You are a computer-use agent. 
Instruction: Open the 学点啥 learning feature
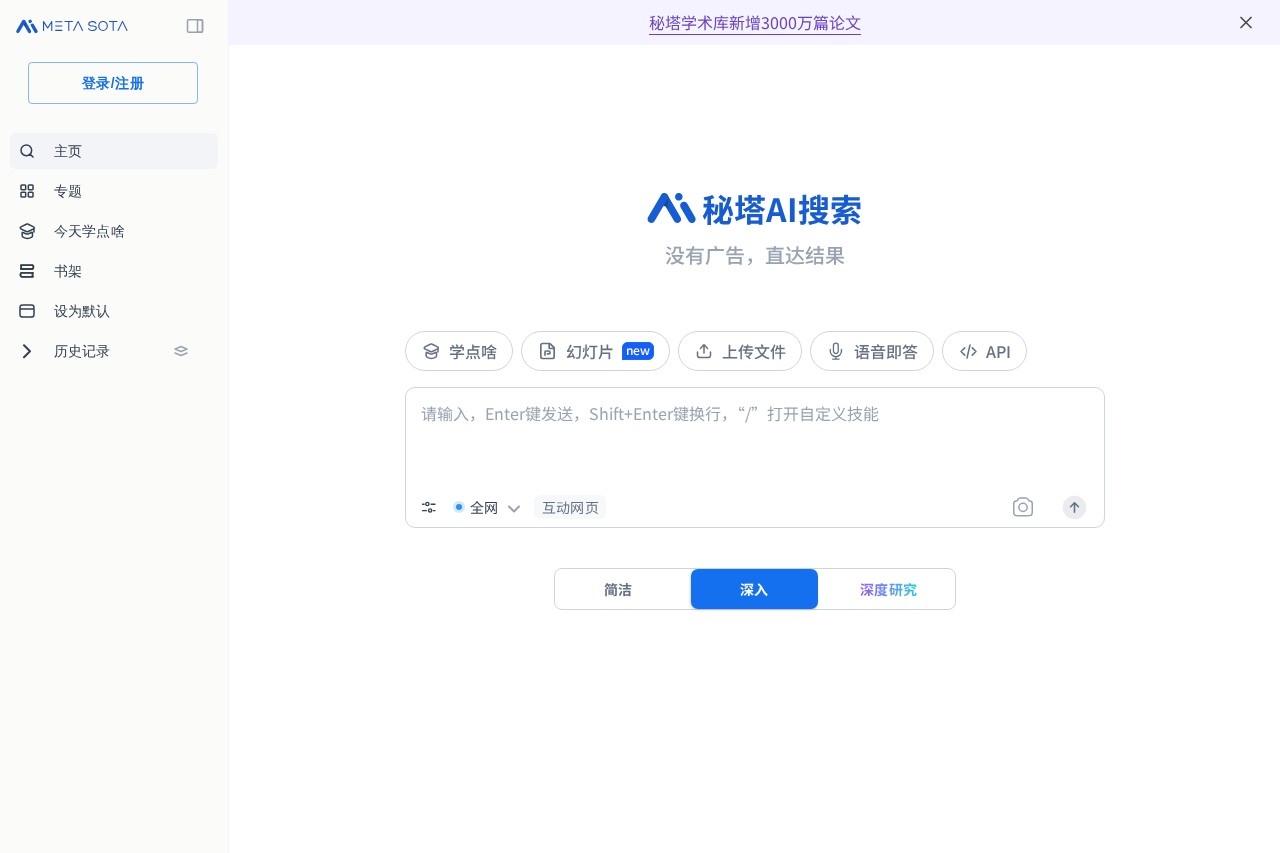458,351
